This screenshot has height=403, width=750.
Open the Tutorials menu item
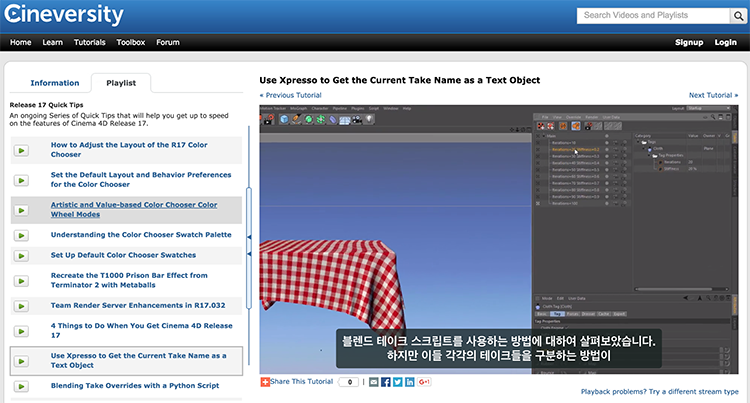[89, 43]
